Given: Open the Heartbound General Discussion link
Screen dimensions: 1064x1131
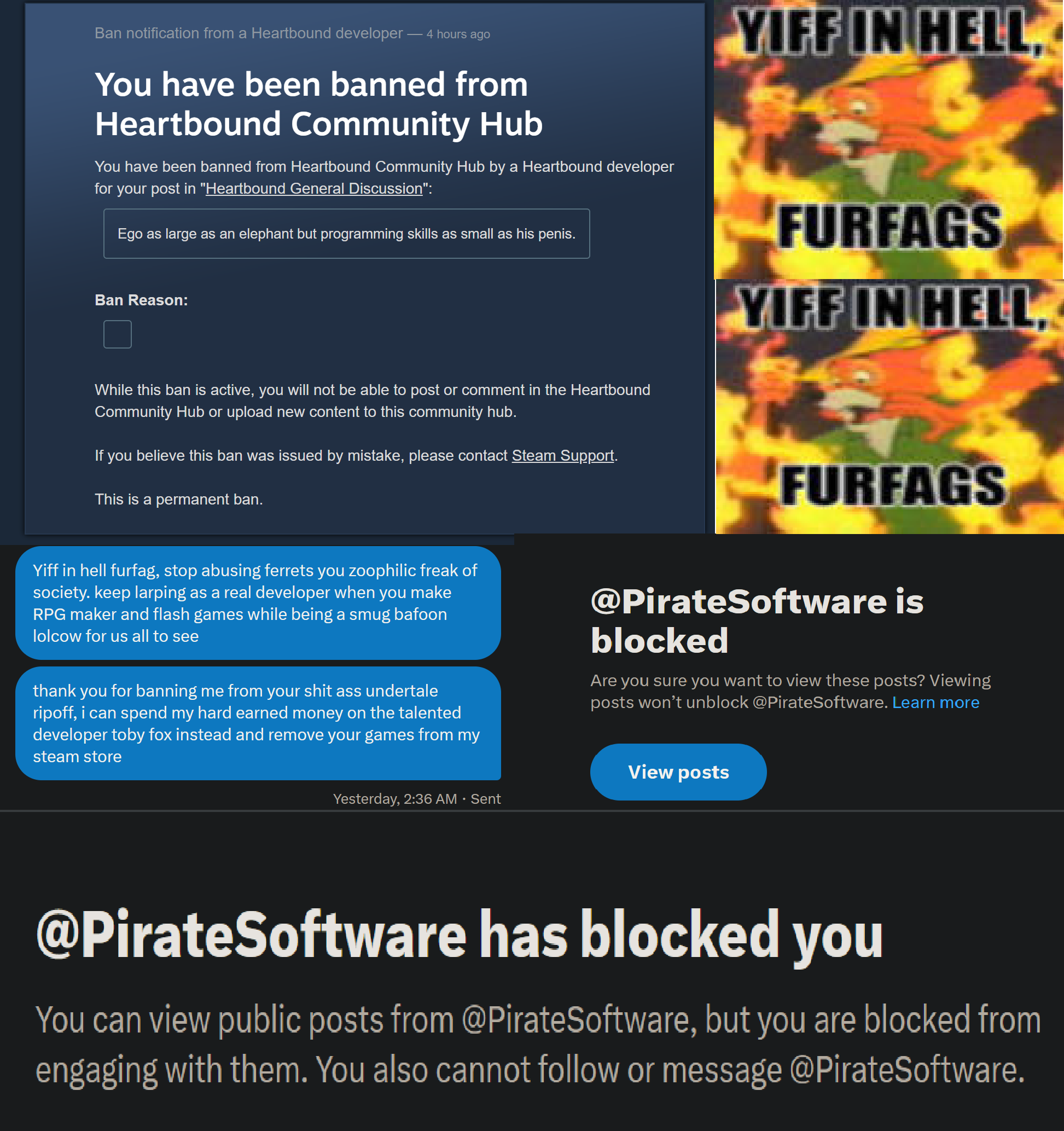Looking at the screenshot, I should tap(314, 188).
